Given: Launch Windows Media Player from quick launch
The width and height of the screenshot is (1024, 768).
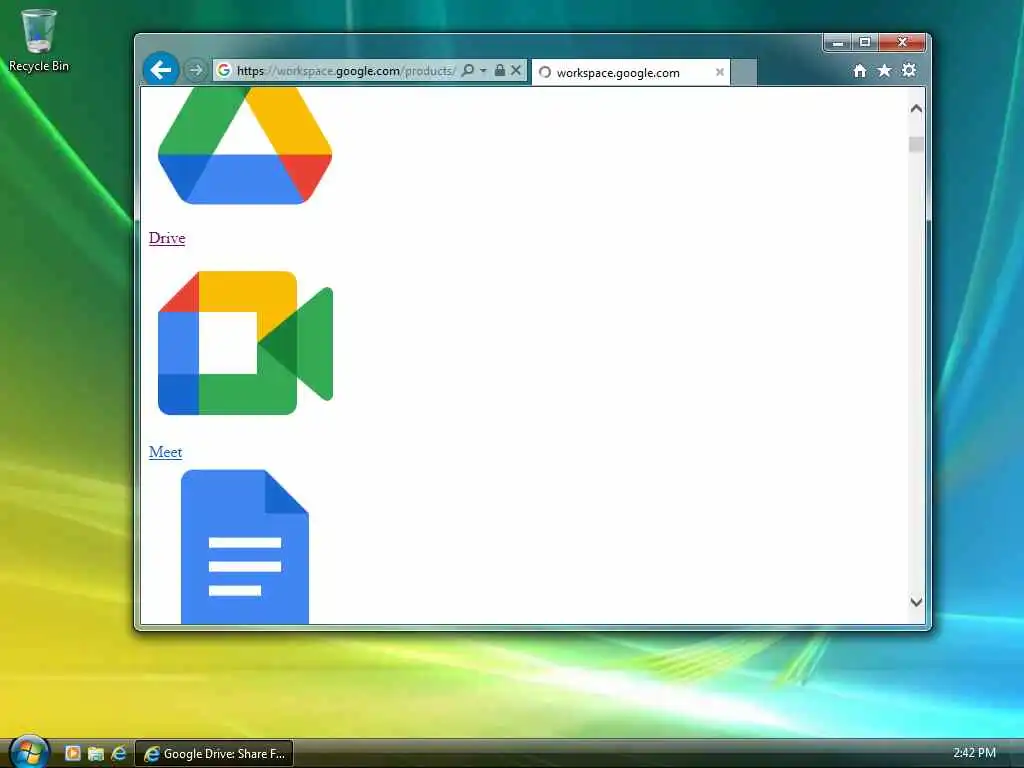Looking at the screenshot, I should coord(72,754).
